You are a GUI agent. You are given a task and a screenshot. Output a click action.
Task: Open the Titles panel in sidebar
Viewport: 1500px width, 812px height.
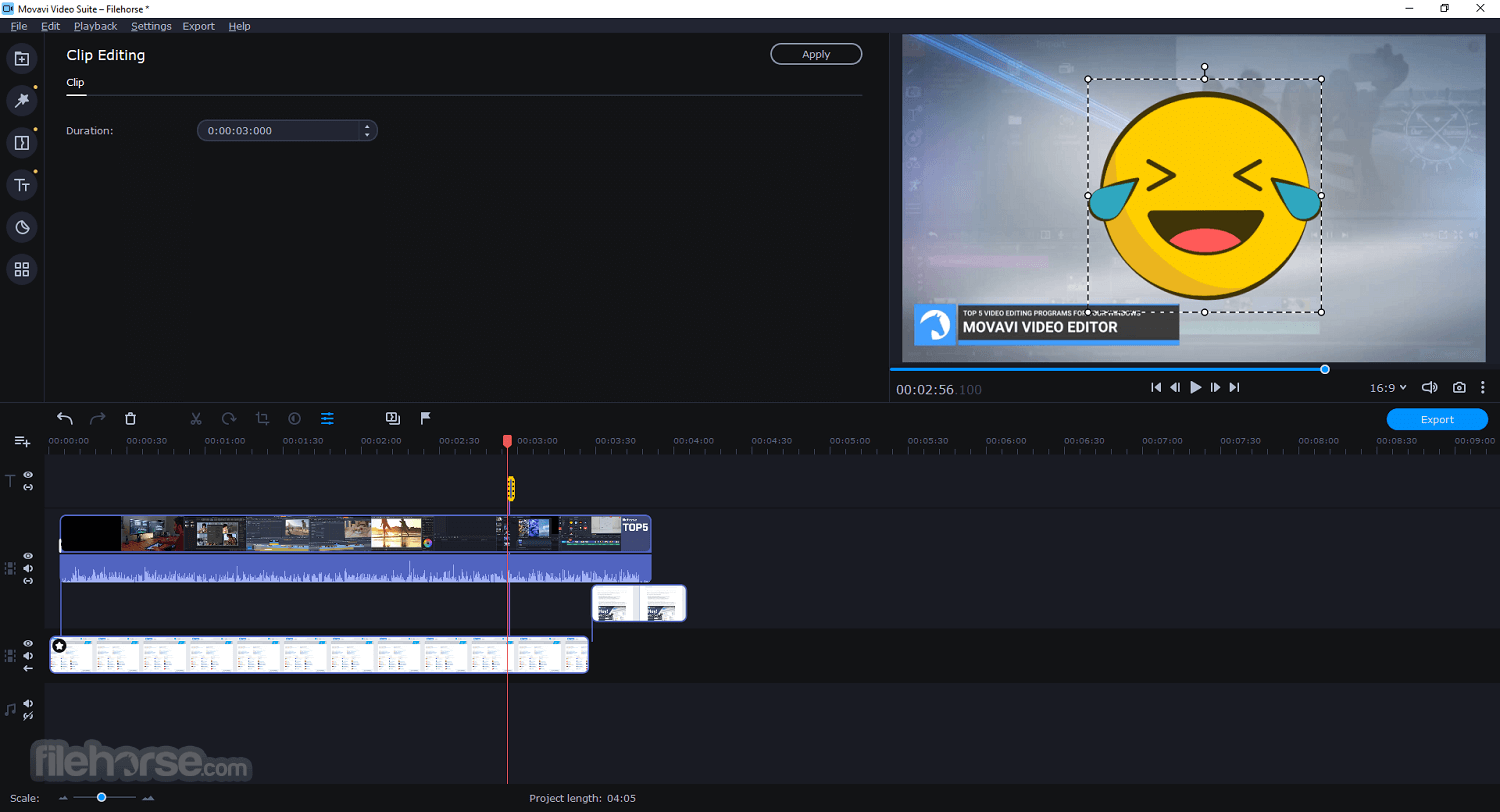(x=22, y=184)
